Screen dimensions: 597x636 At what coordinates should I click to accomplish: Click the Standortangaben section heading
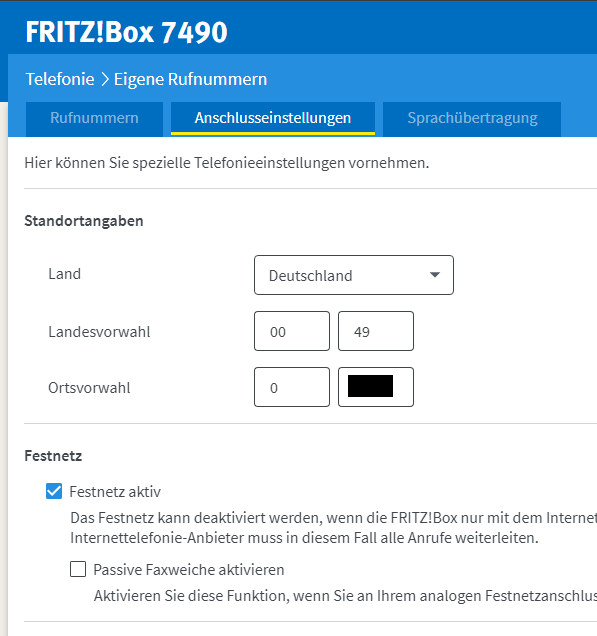tap(84, 221)
